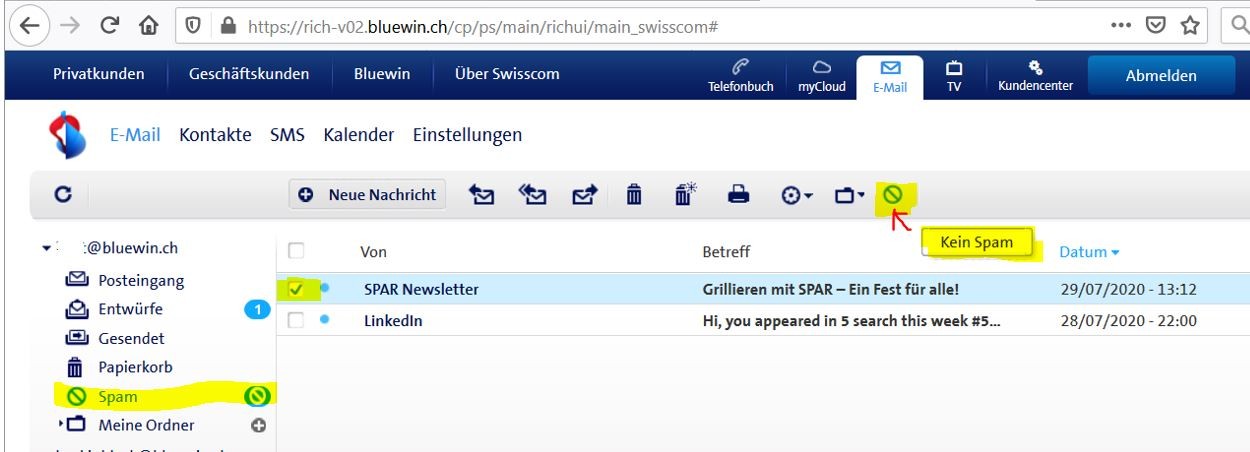
Task: Click the empty Spam icon beside the folder
Action: (259, 397)
